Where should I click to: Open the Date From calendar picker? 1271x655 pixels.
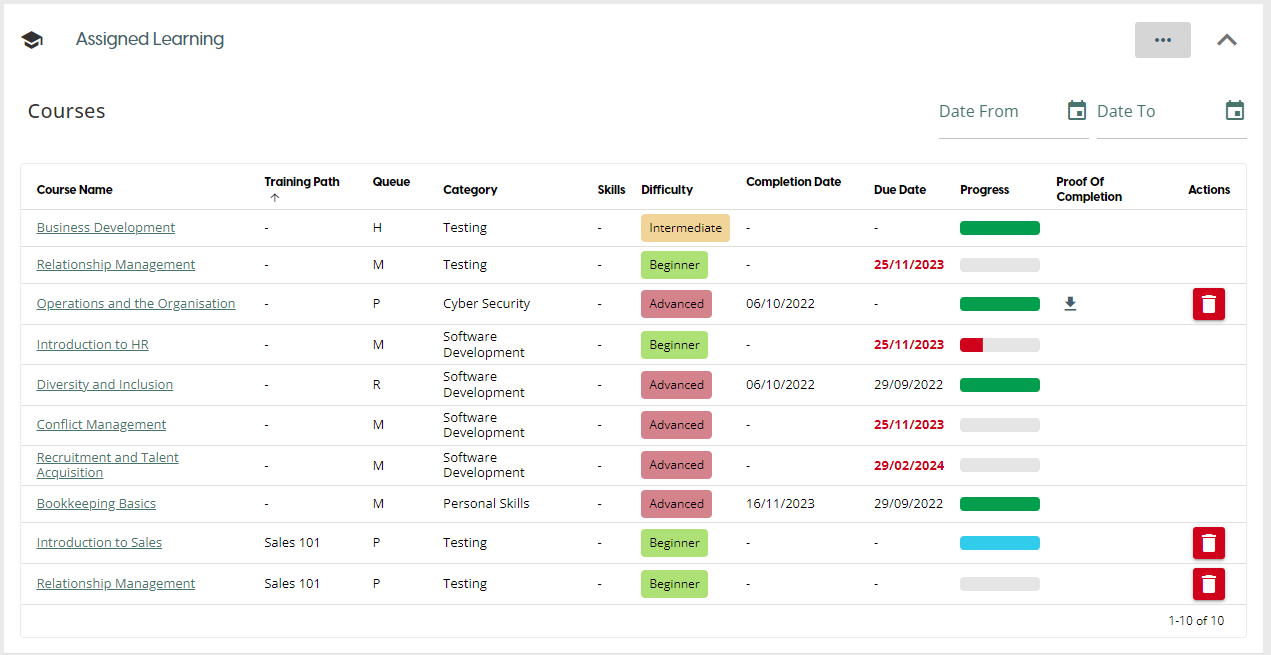tap(1076, 111)
